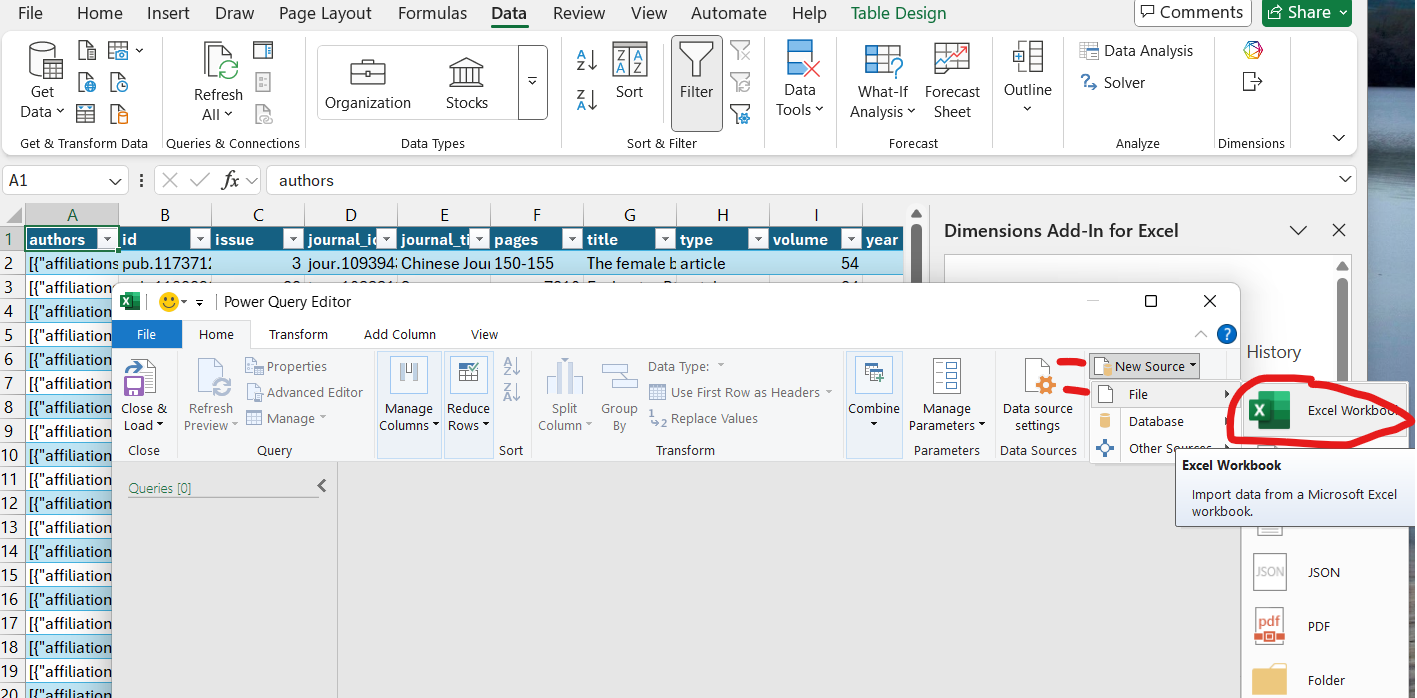
Task: Open the Formulas ribbon tab
Action: [432, 13]
